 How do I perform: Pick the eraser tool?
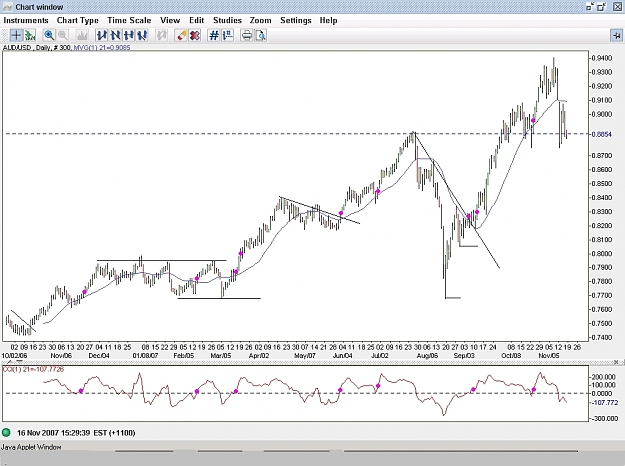[x=181, y=35]
